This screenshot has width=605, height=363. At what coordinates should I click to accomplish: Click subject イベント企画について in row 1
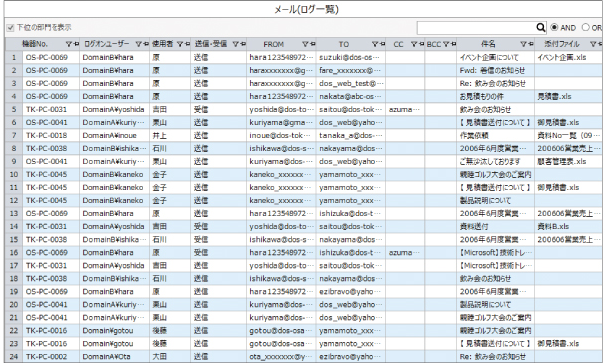489,57
